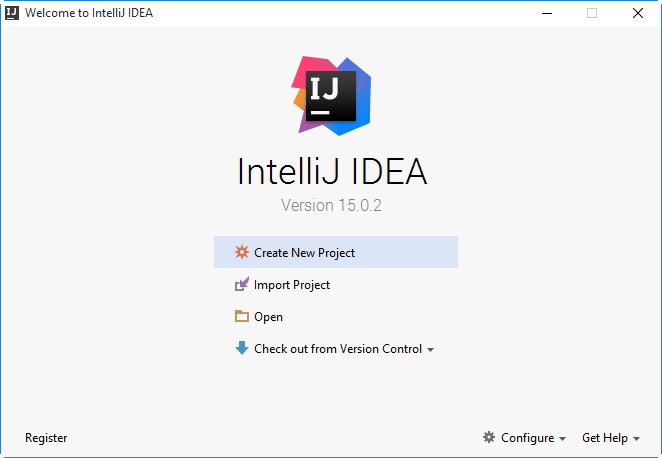The width and height of the screenshot is (662, 458).
Task: Close the Welcome to IntelliJ IDEA window
Action: pos(637,13)
